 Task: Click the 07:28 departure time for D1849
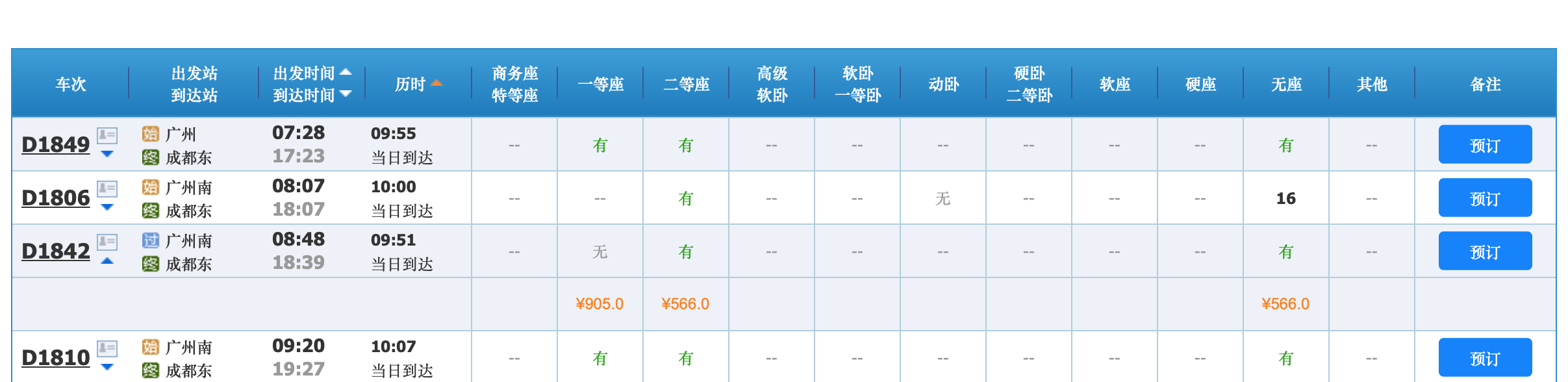[298, 133]
